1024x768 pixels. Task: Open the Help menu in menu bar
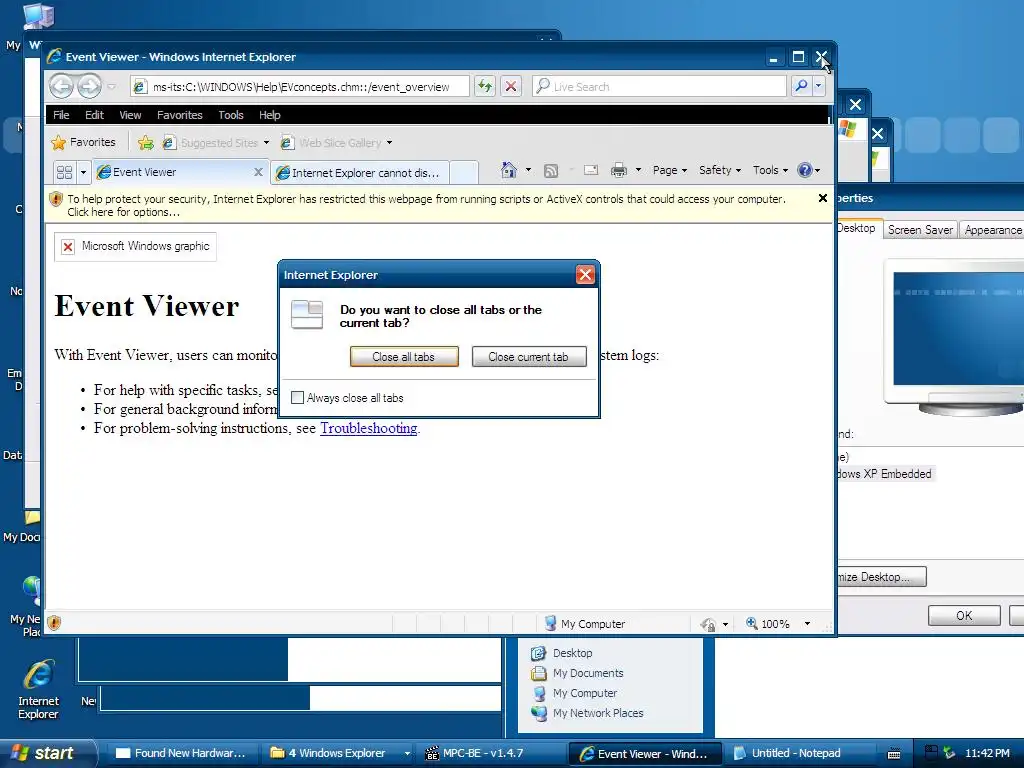tap(270, 115)
